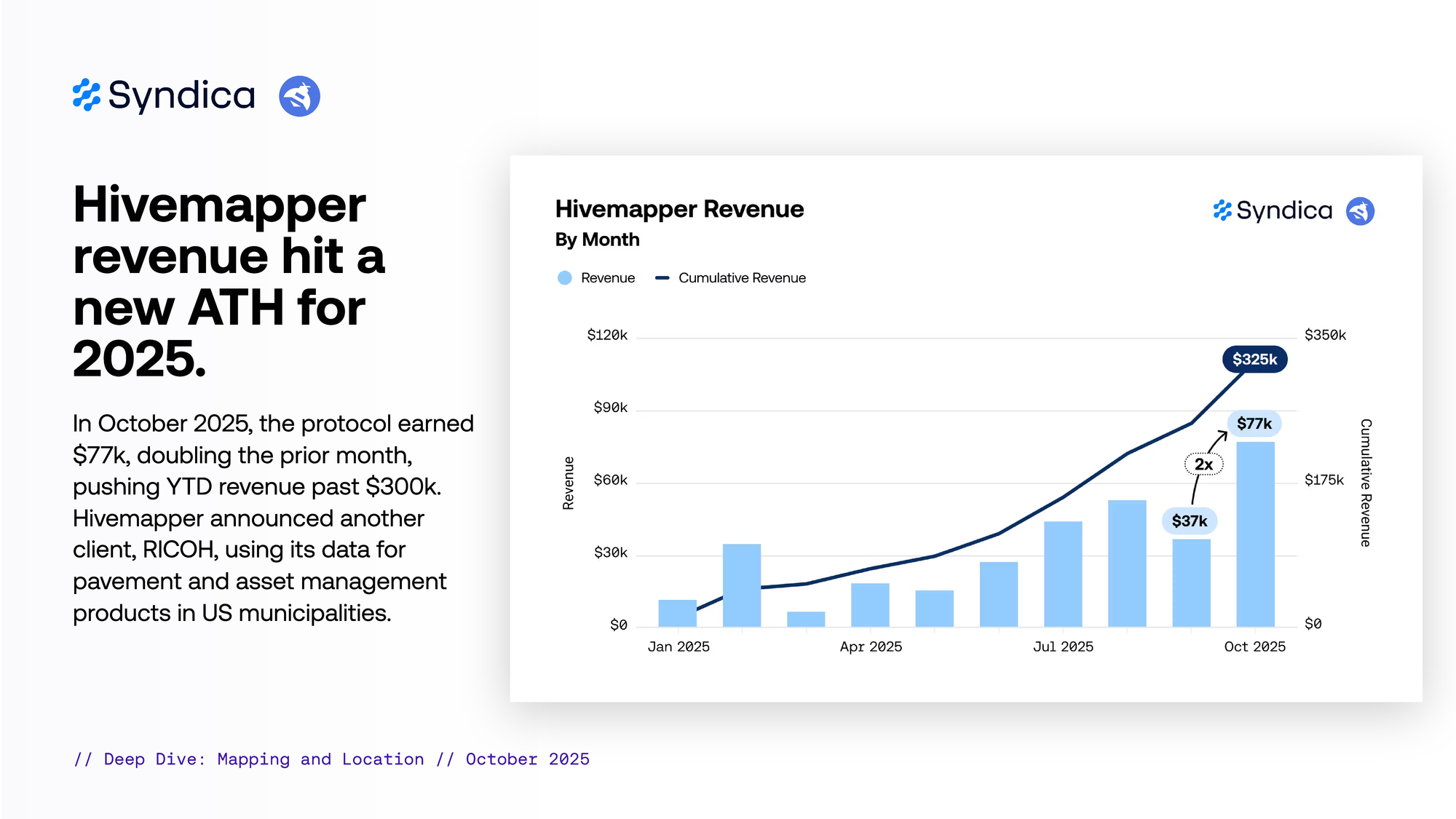Click the $77k October bar label

click(1254, 424)
